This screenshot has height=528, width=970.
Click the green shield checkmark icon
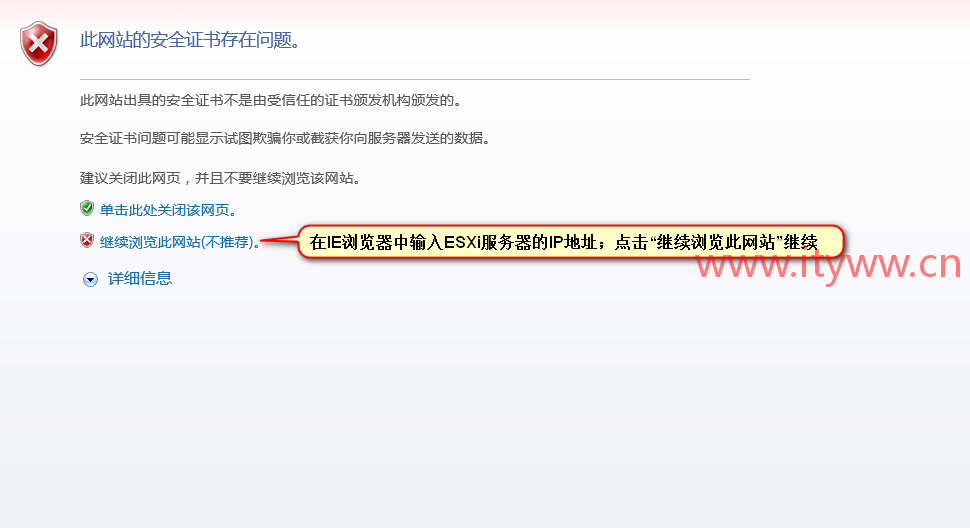(x=87, y=208)
